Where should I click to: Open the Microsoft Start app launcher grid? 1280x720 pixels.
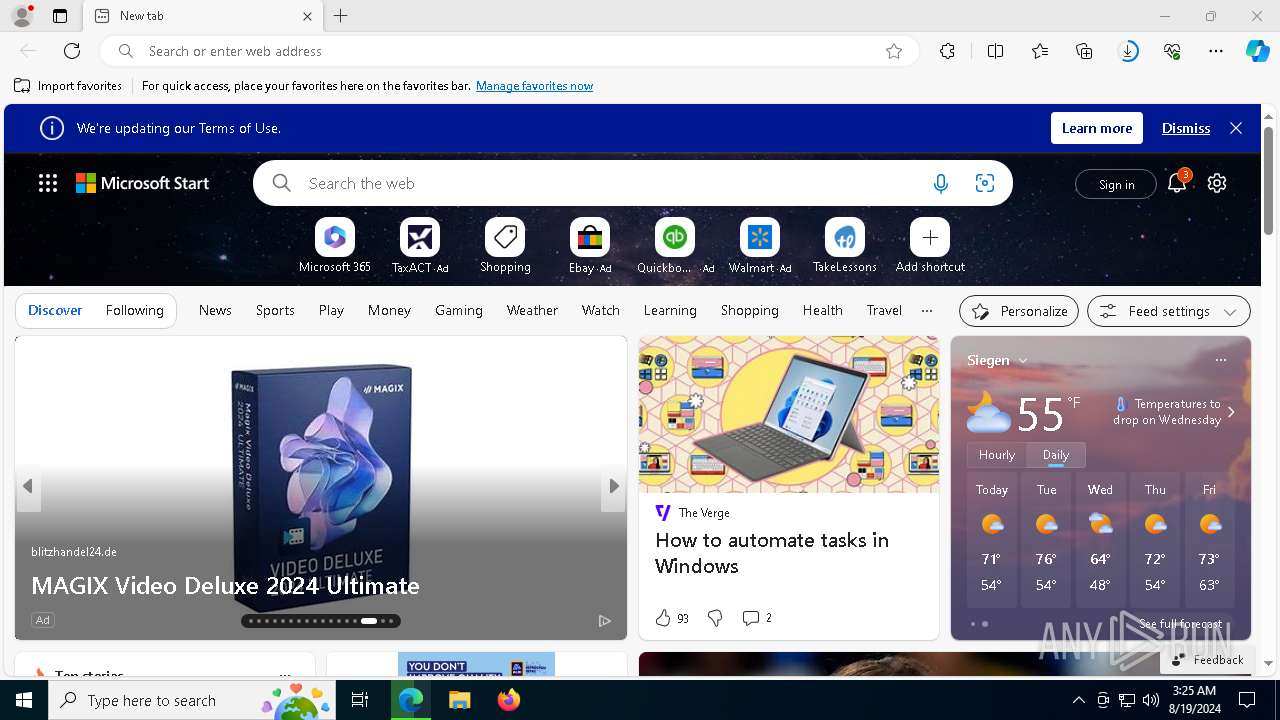click(x=48, y=183)
